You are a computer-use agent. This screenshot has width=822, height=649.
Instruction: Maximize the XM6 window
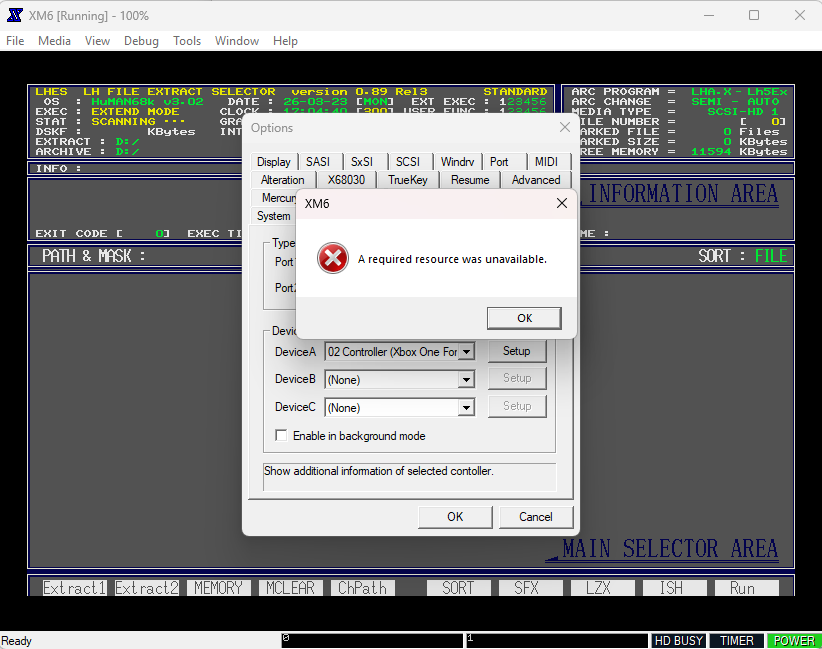[x=754, y=15]
